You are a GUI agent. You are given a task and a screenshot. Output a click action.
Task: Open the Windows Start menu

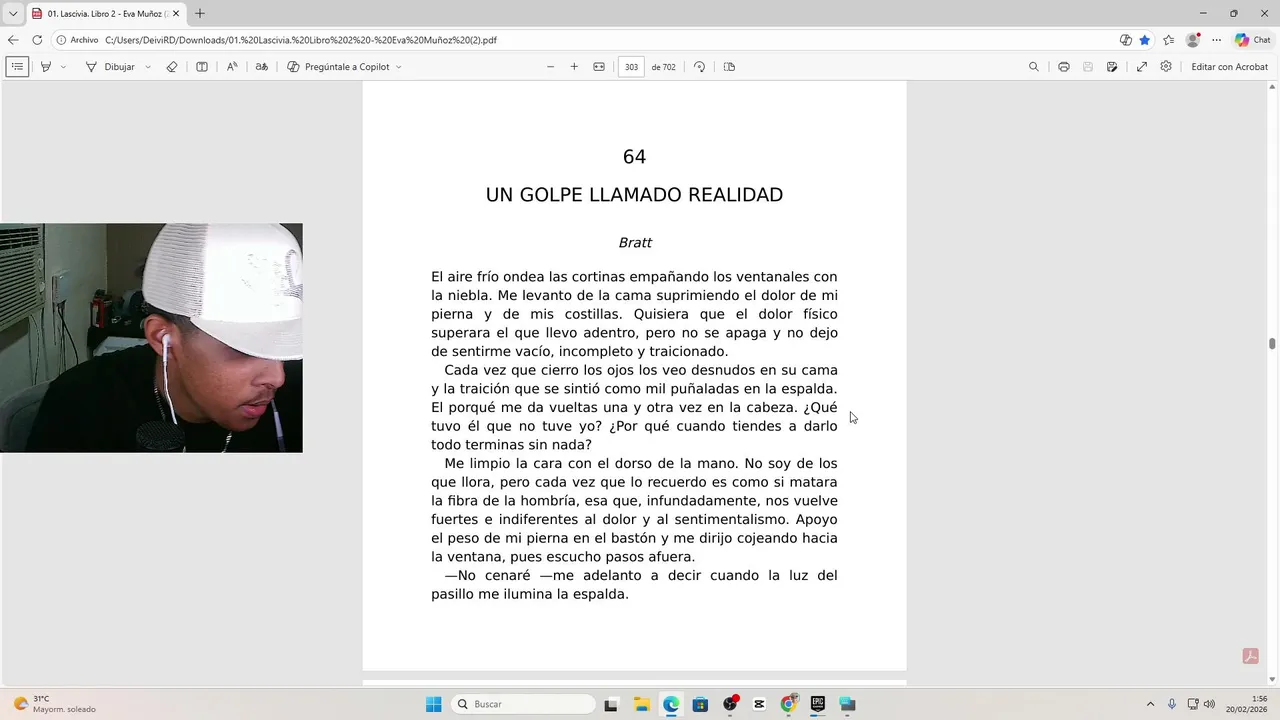[433, 704]
